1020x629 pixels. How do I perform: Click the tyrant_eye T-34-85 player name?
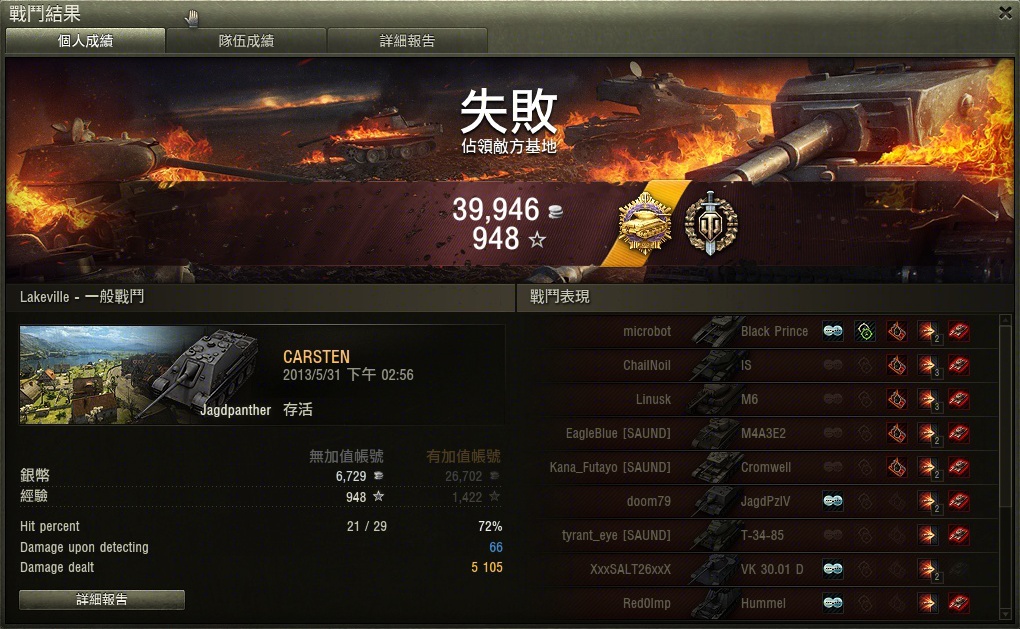(x=616, y=535)
